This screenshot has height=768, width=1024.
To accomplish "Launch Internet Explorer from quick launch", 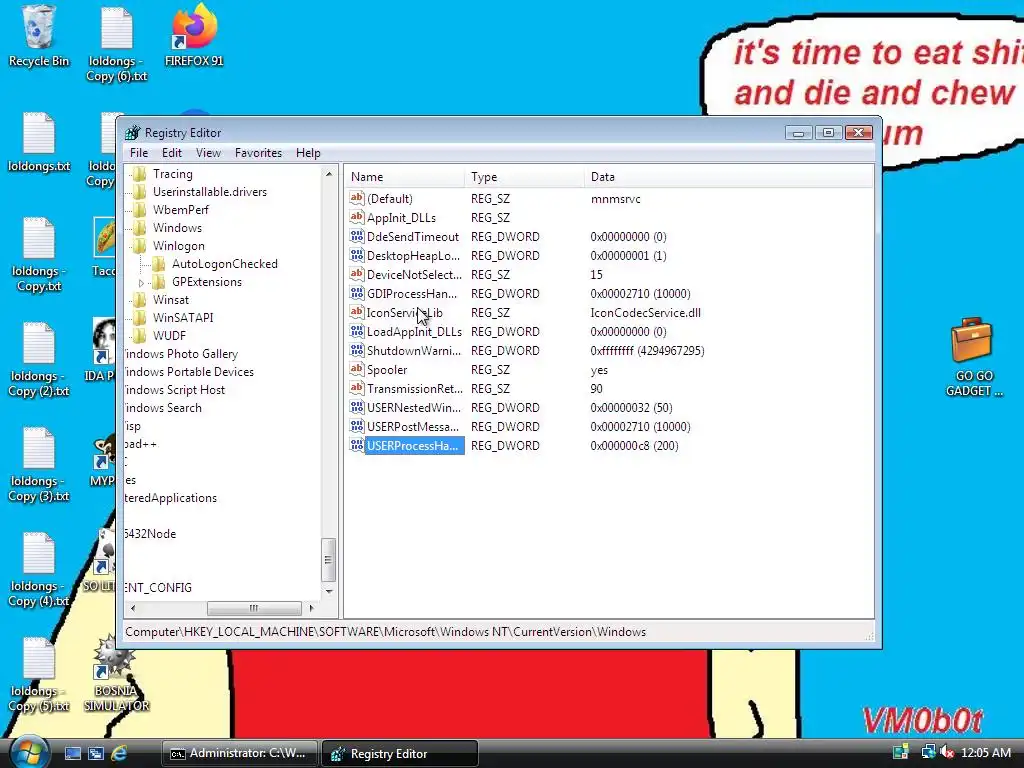I will point(119,754).
